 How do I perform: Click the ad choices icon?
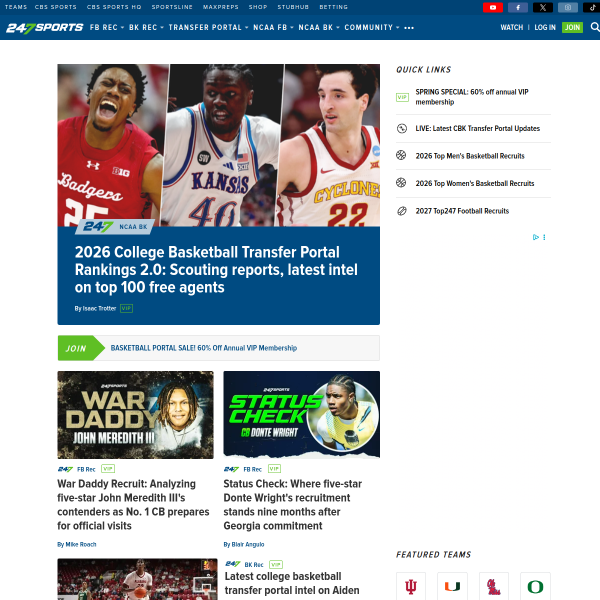536,237
